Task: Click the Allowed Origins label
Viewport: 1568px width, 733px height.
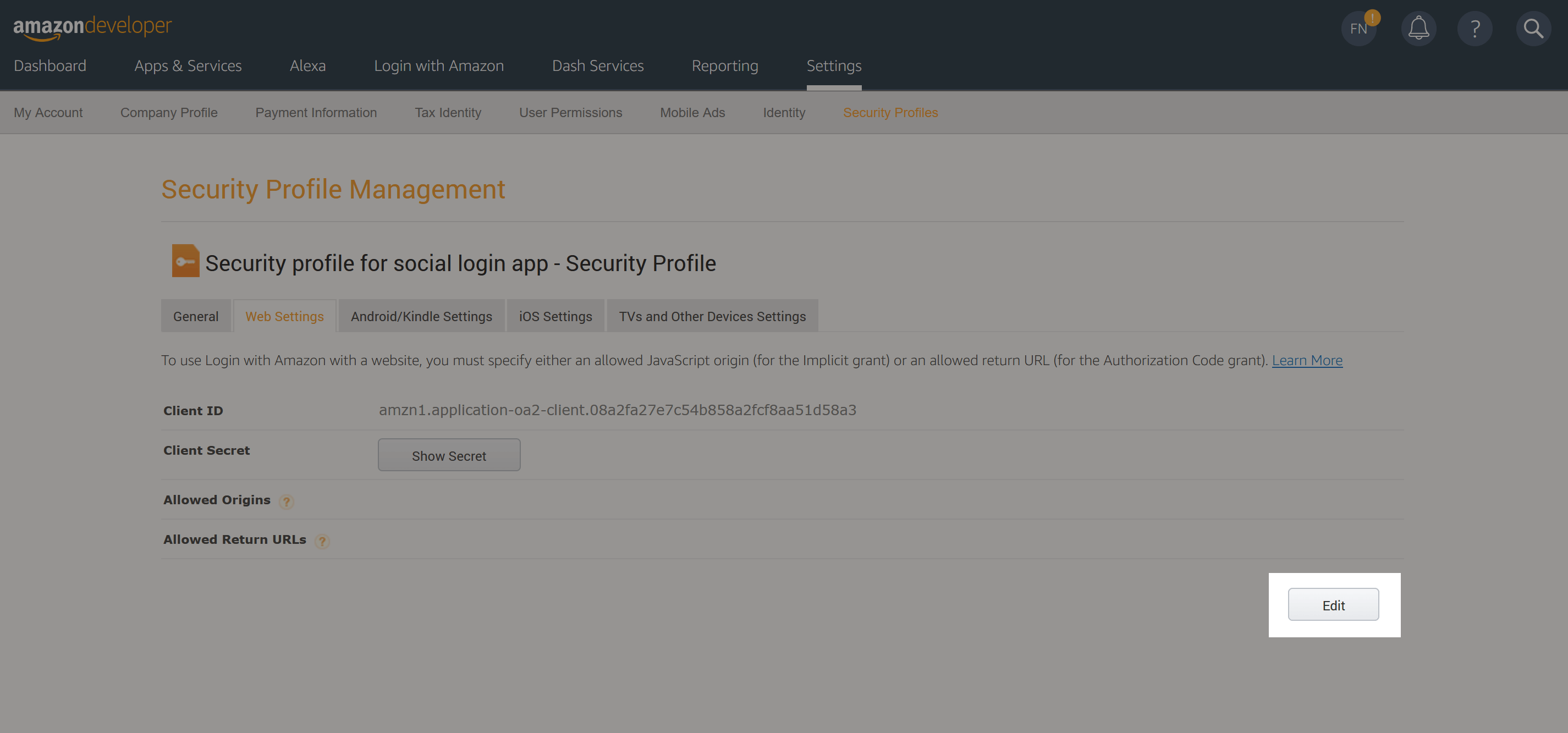Action: tap(217, 500)
